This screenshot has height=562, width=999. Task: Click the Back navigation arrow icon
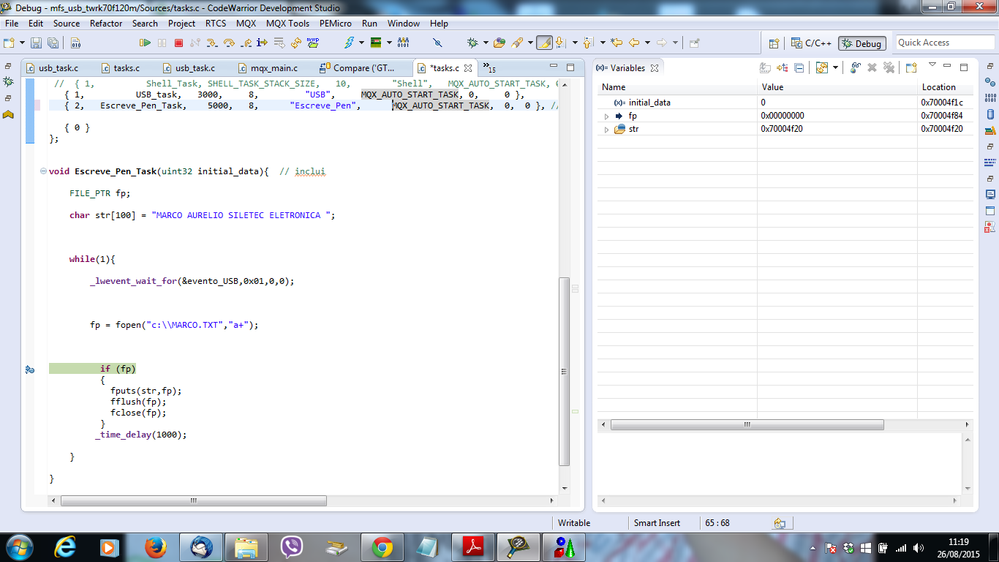pyautogui.click(x=634, y=43)
